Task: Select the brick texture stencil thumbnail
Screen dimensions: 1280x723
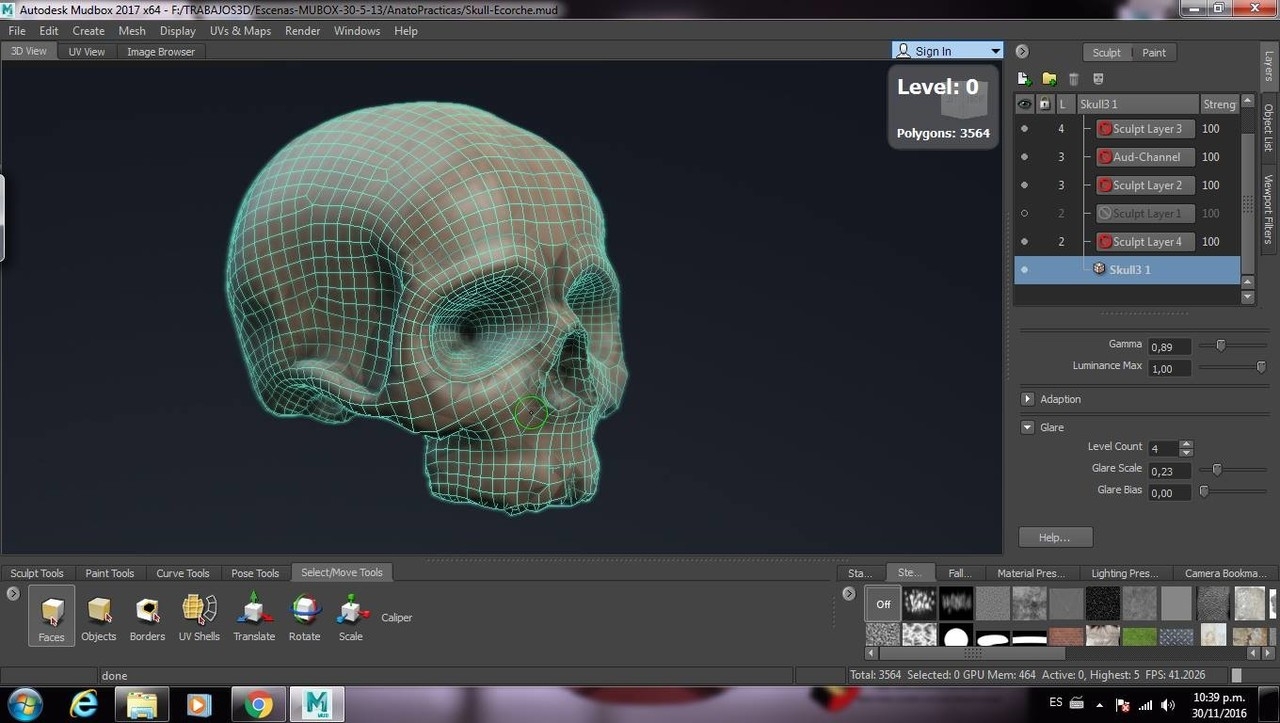Action: tap(1067, 635)
